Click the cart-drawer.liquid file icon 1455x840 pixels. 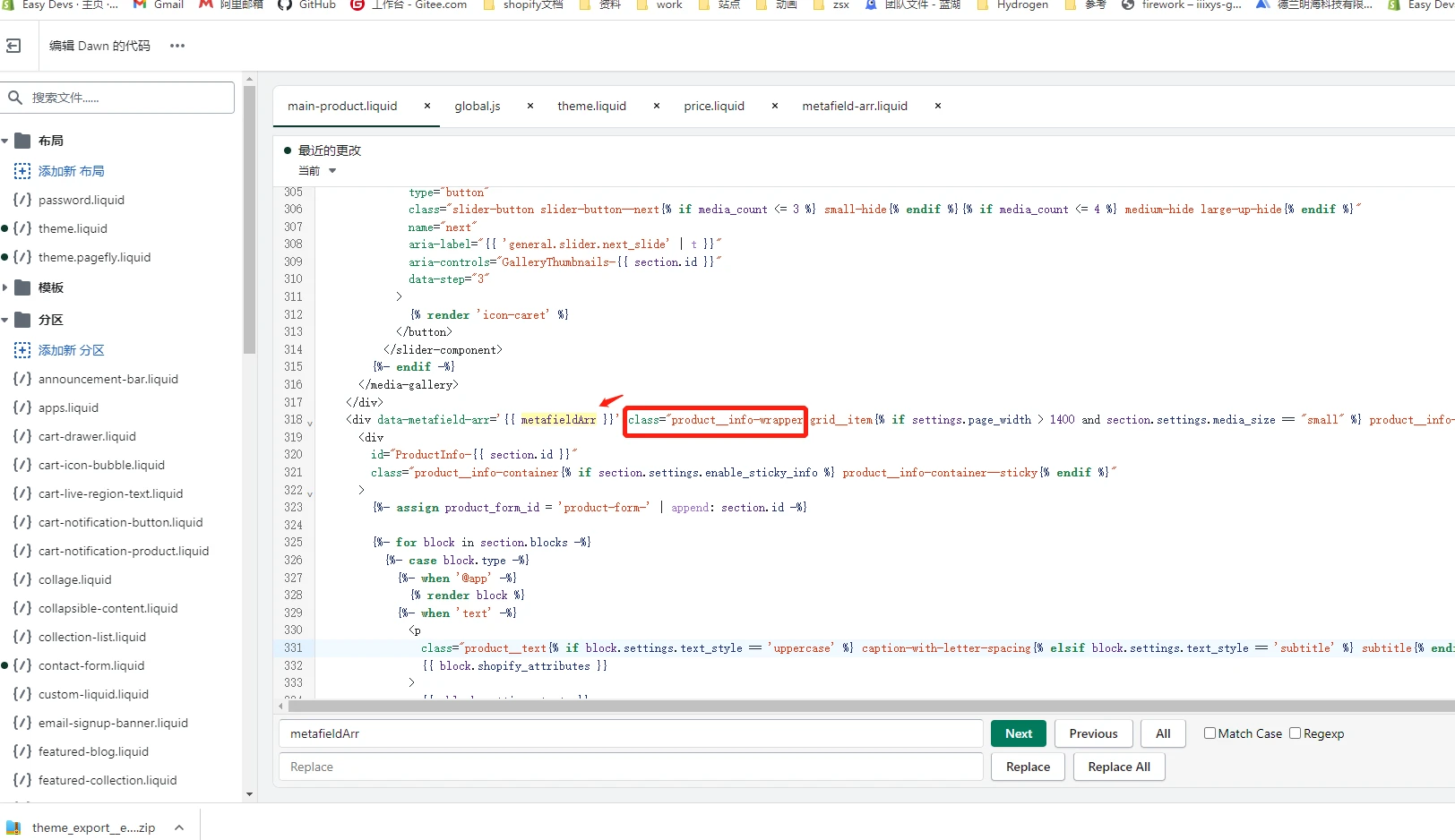(x=22, y=436)
